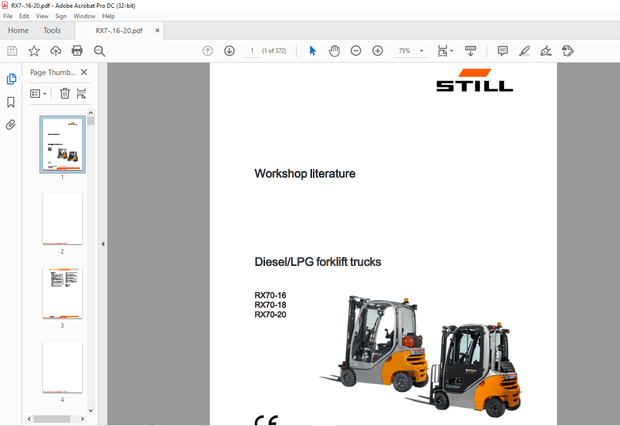The width and height of the screenshot is (620, 426).
Task: Open Attachments paperclip panel
Action: 11,125
